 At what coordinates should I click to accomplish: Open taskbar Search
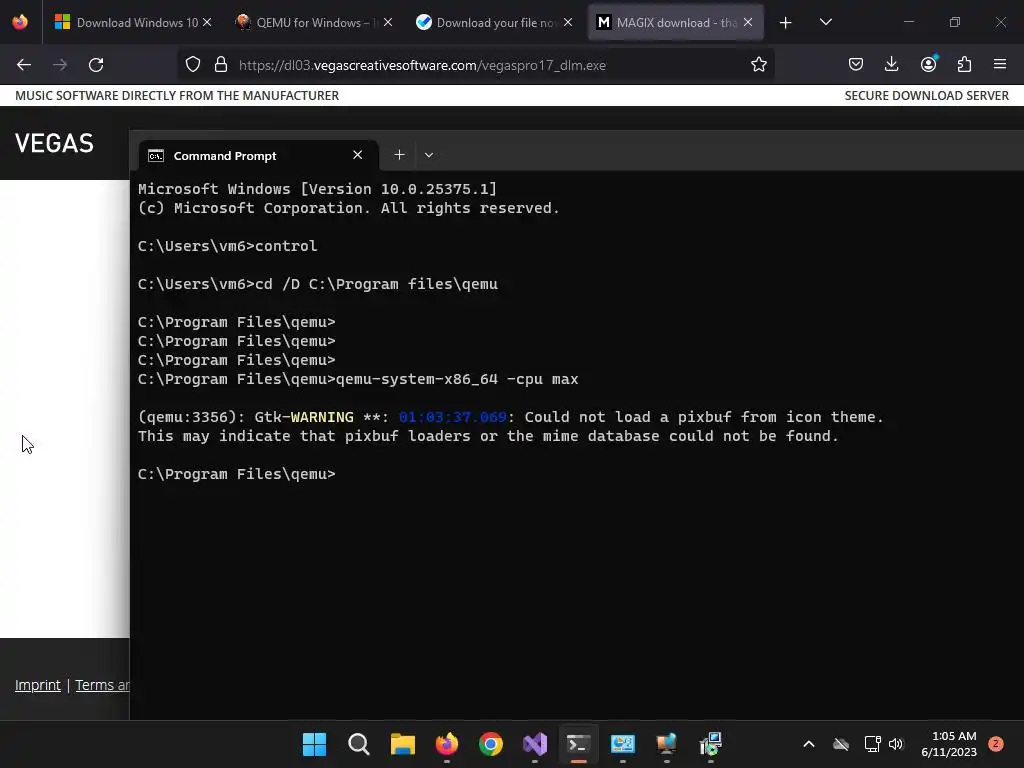tap(359, 744)
